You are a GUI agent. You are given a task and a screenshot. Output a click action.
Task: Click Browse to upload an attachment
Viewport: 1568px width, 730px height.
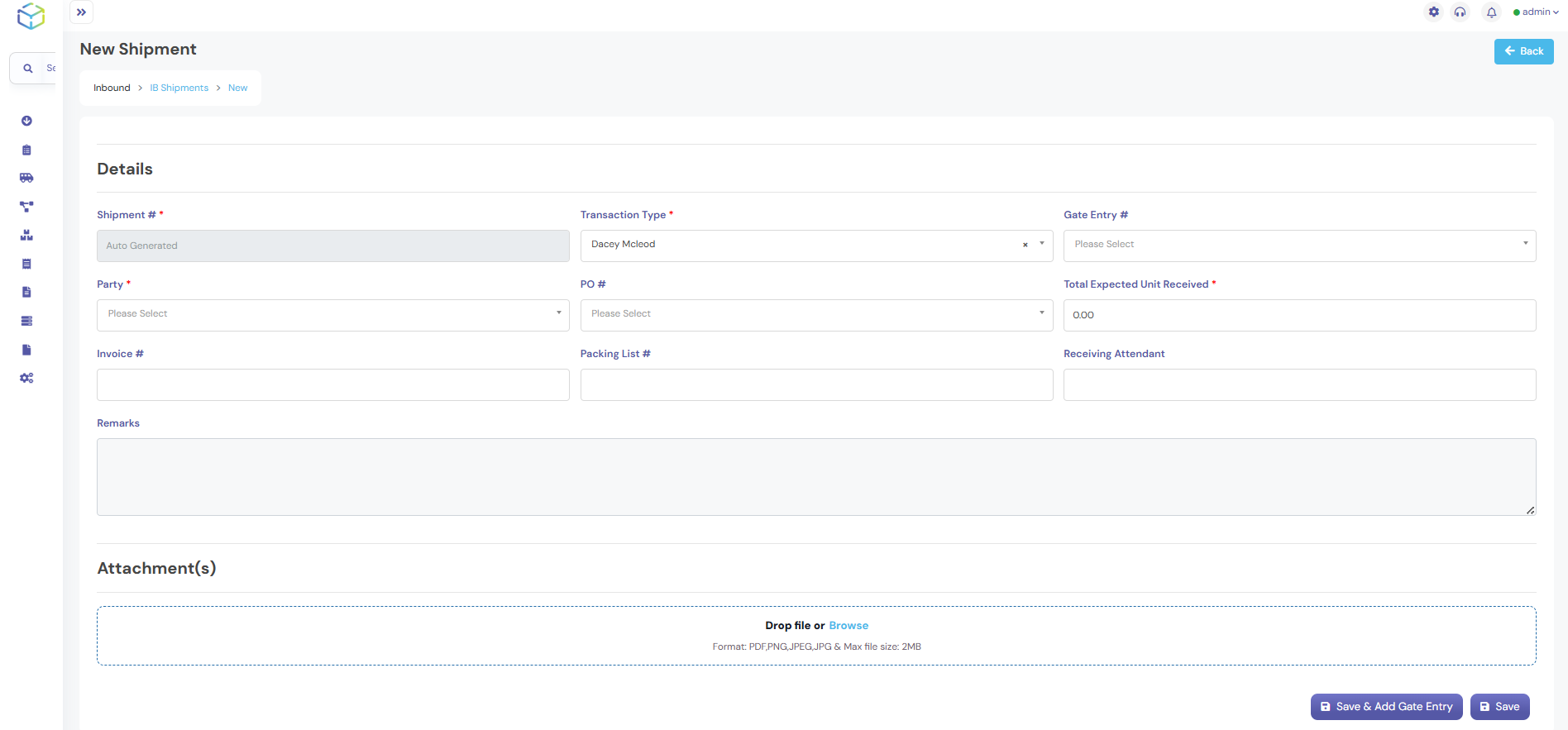[x=849, y=626]
